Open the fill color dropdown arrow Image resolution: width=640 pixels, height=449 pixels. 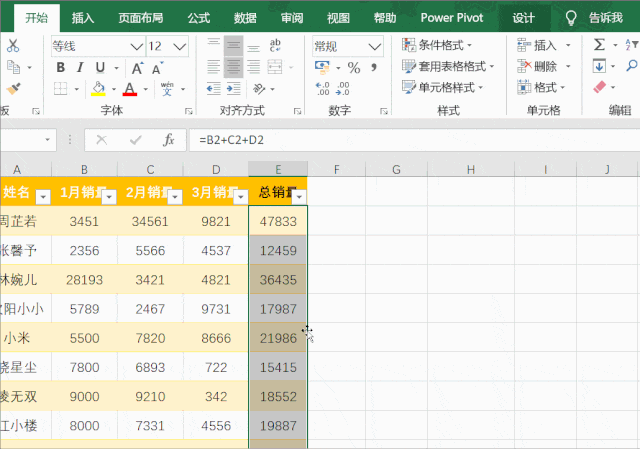pos(114,89)
